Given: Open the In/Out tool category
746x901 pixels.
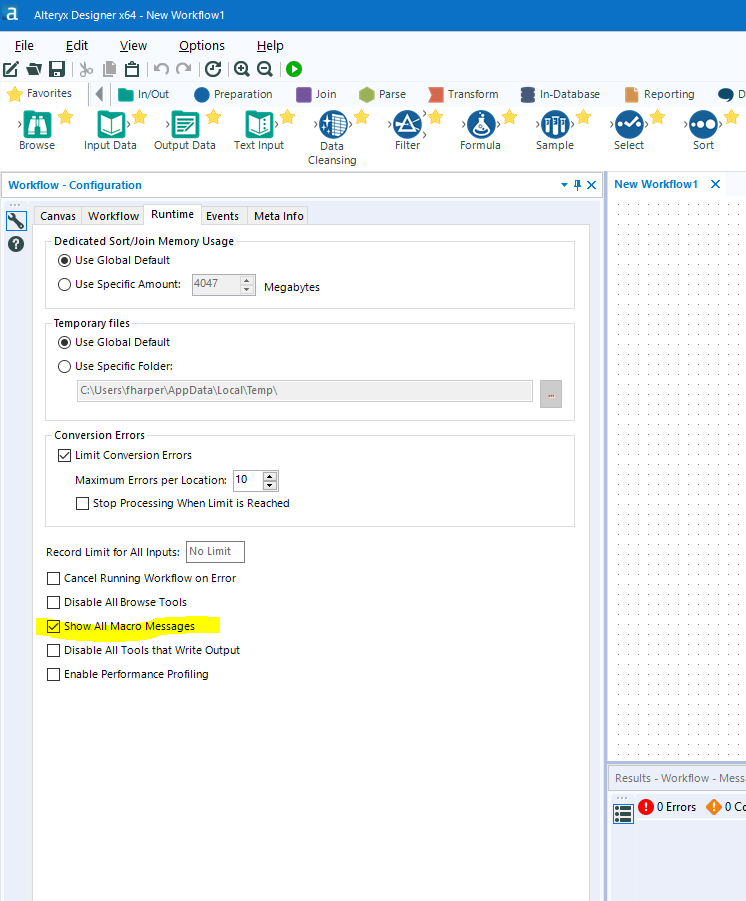Looking at the screenshot, I should click(143, 94).
